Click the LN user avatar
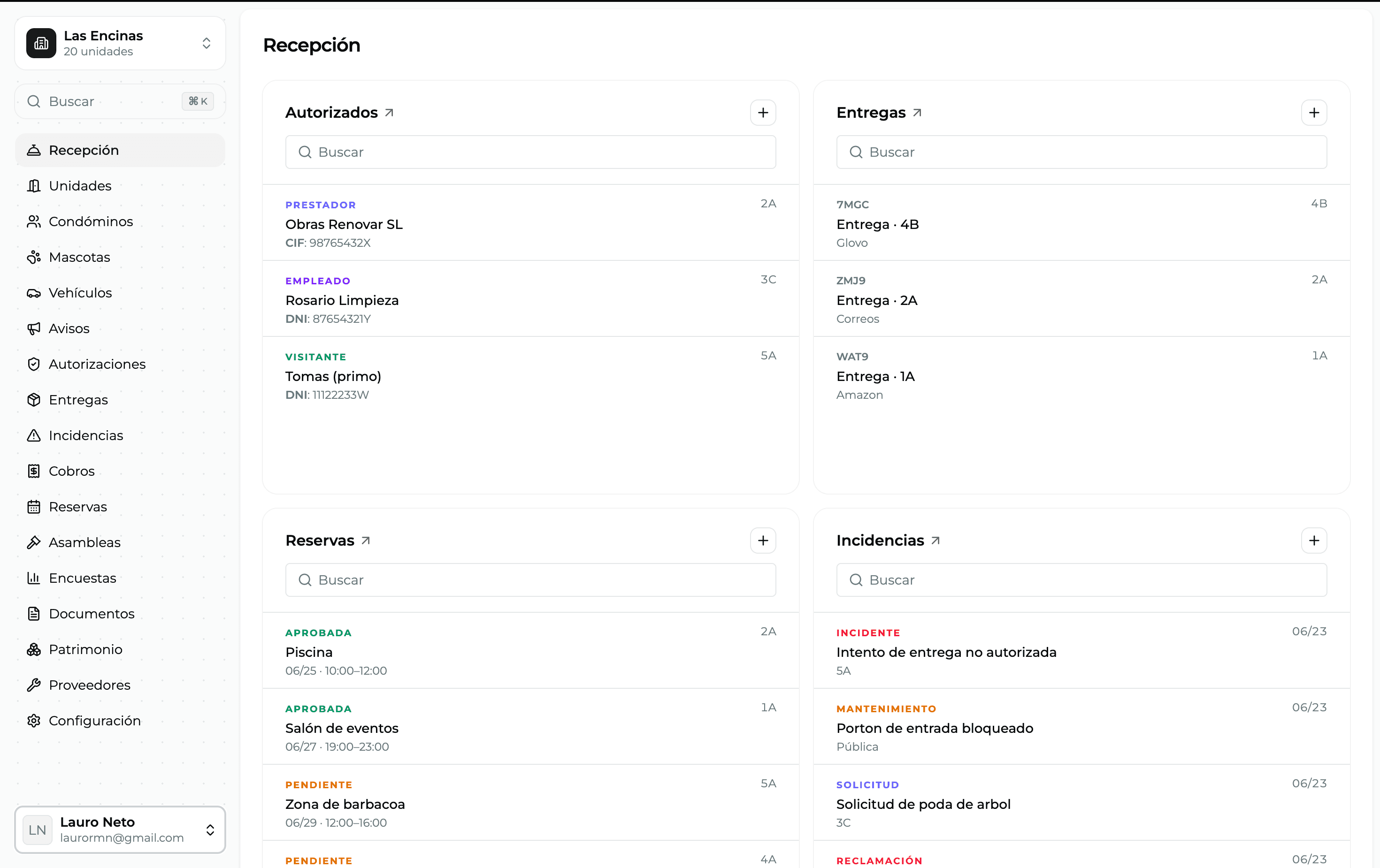 tap(37, 830)
